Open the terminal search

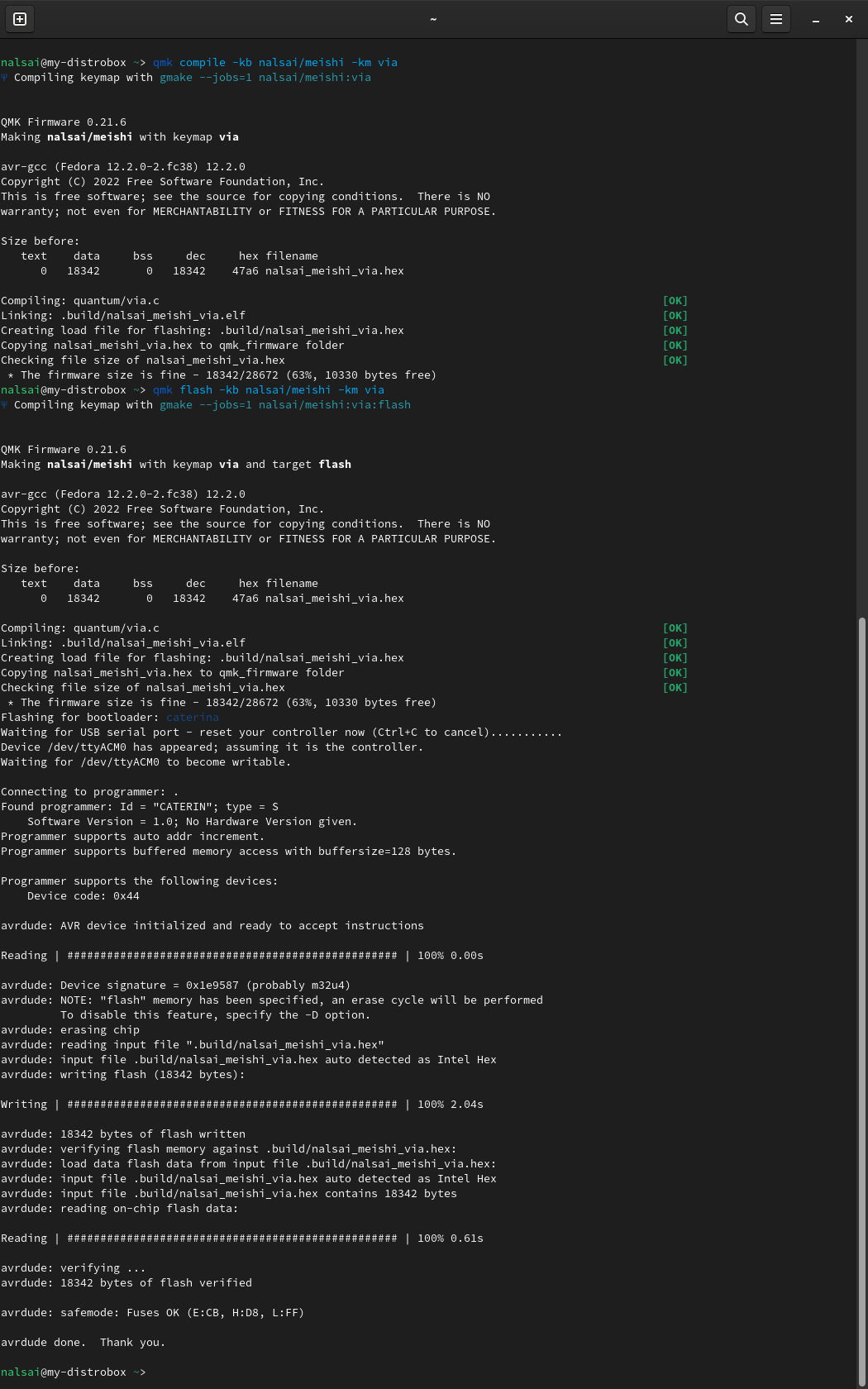click(742, 19)
